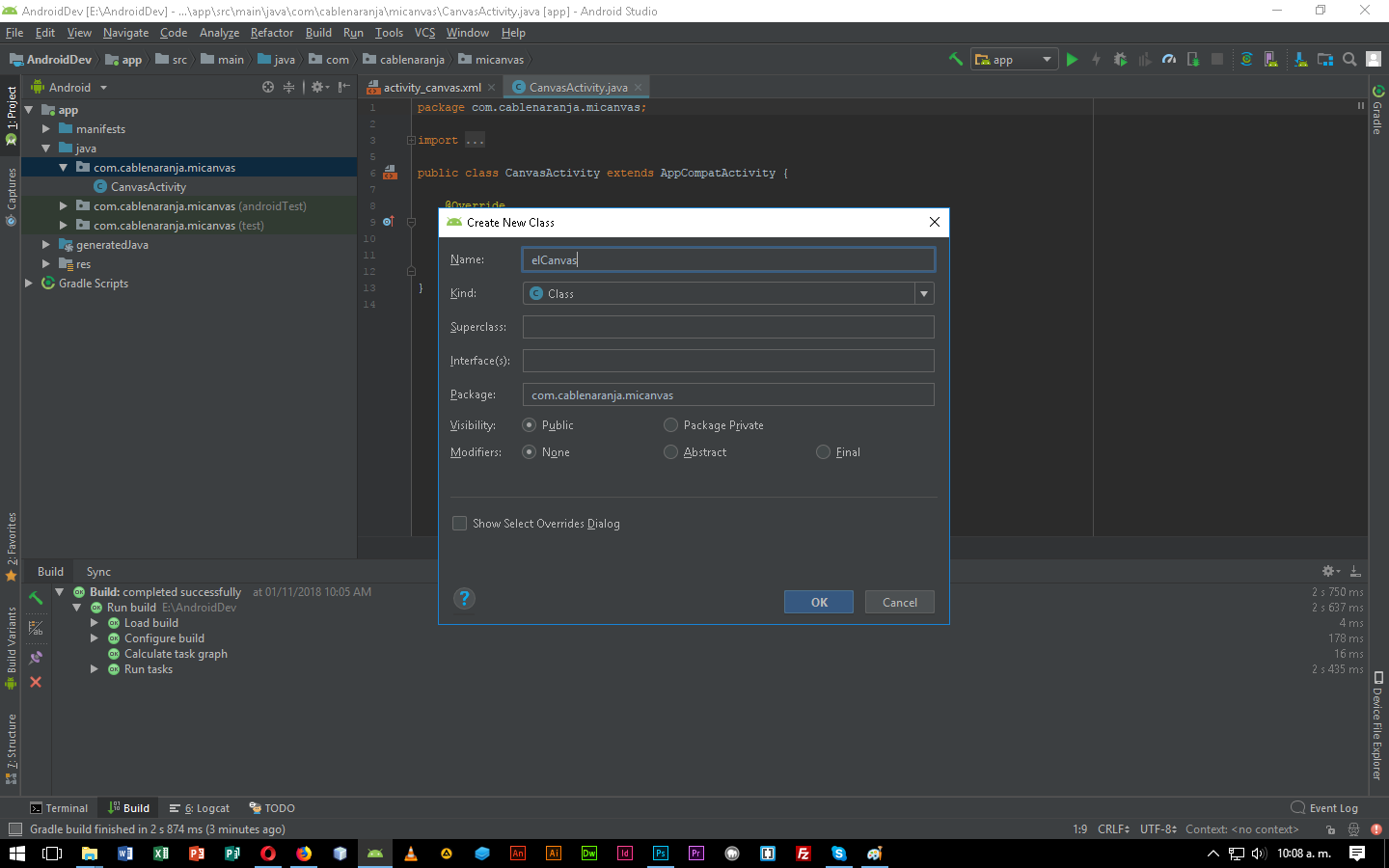Open Firefox from the taskbar
Image resolution: width=1389 pixels, height=868 pixels.
pos(304,854)
